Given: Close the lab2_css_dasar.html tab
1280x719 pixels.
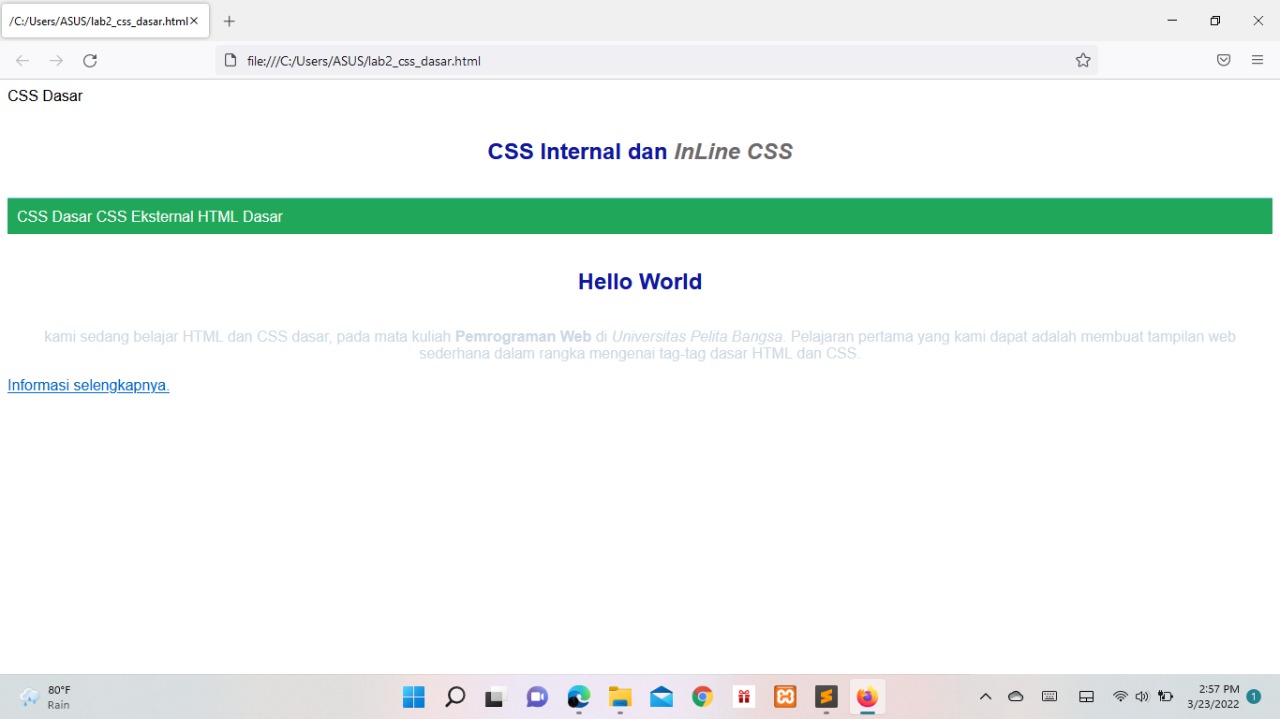Looking at the screenshot, I should pyautogui.click(x=194, y=21).
